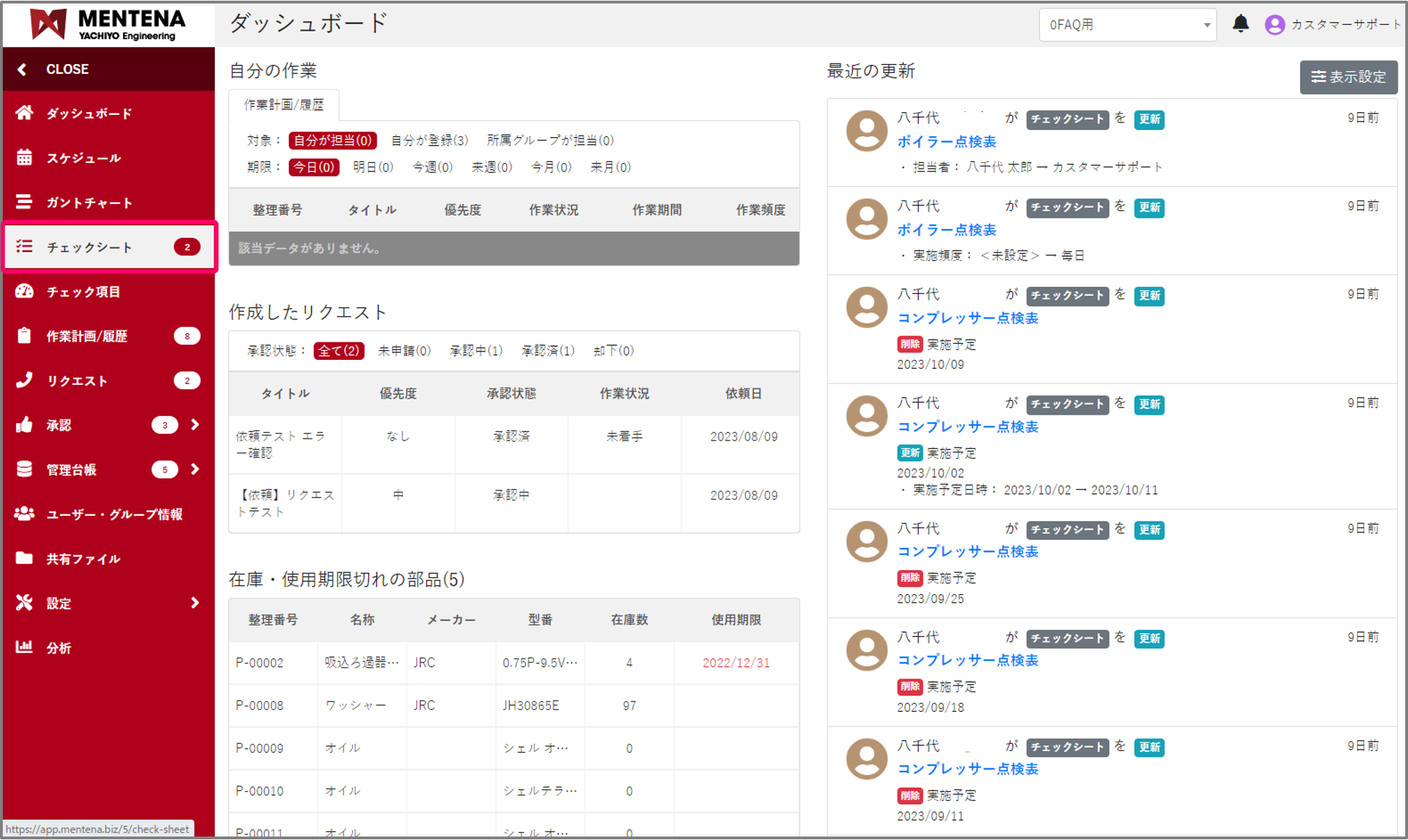Switch to the 作業計画/履歴 tab
The image size is (1408, 840).
283,104
